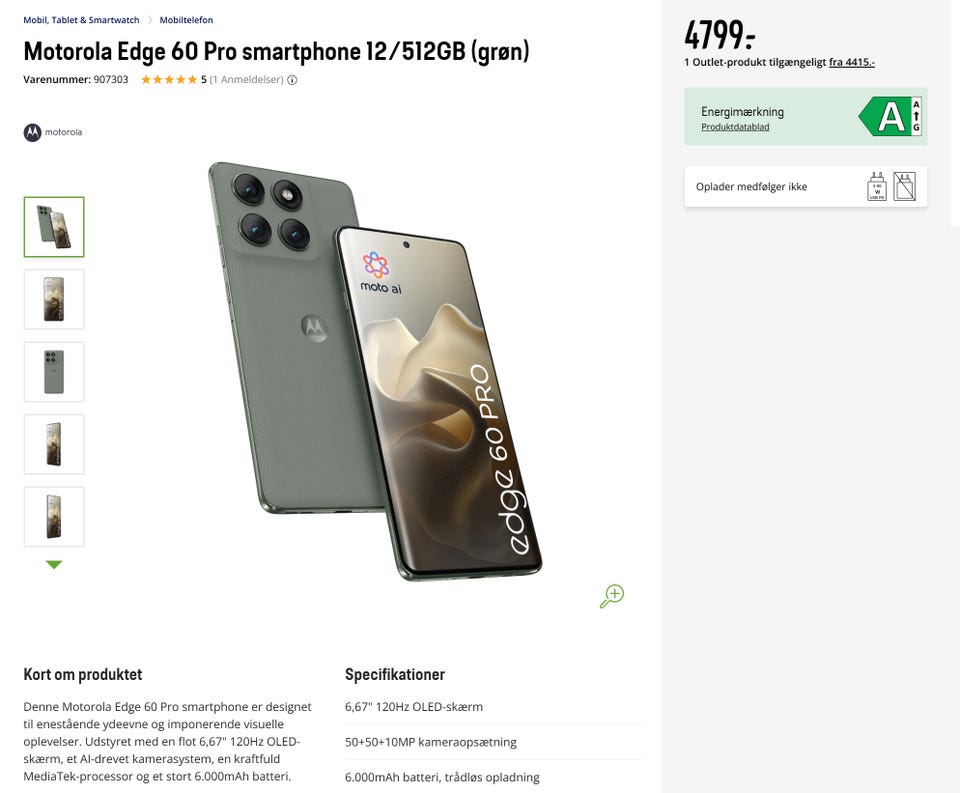Select the second thumbnail showing the phone front
Screen dimensions: 960x793
pyautogui.click(x=54, y=299)
